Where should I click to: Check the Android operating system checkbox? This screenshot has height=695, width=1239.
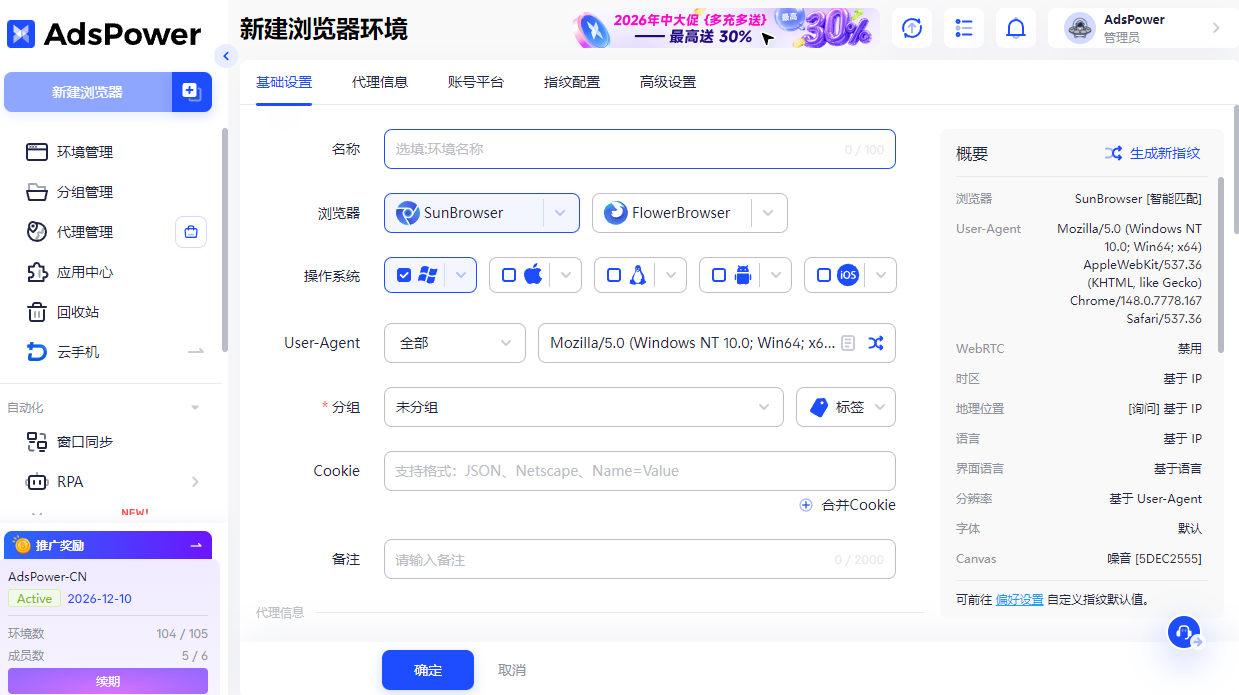coord(719,275)
